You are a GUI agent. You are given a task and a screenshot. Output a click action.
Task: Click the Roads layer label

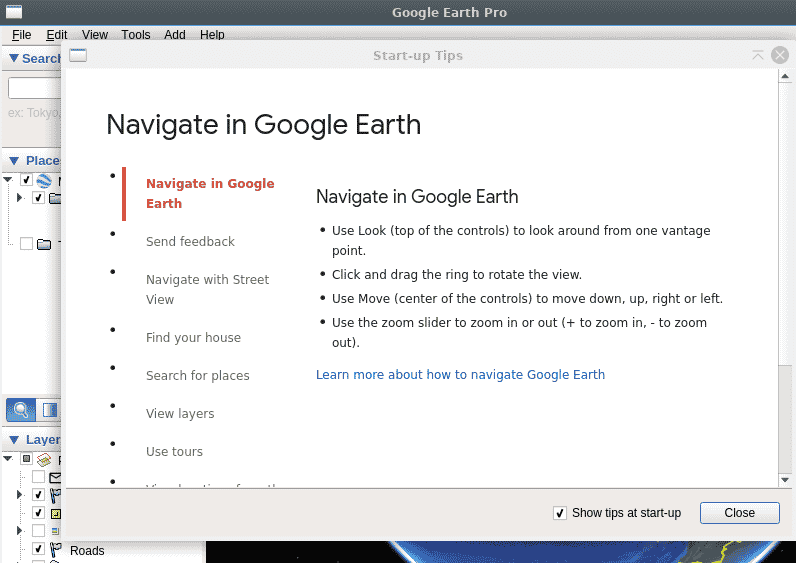(x=87, y=551)
